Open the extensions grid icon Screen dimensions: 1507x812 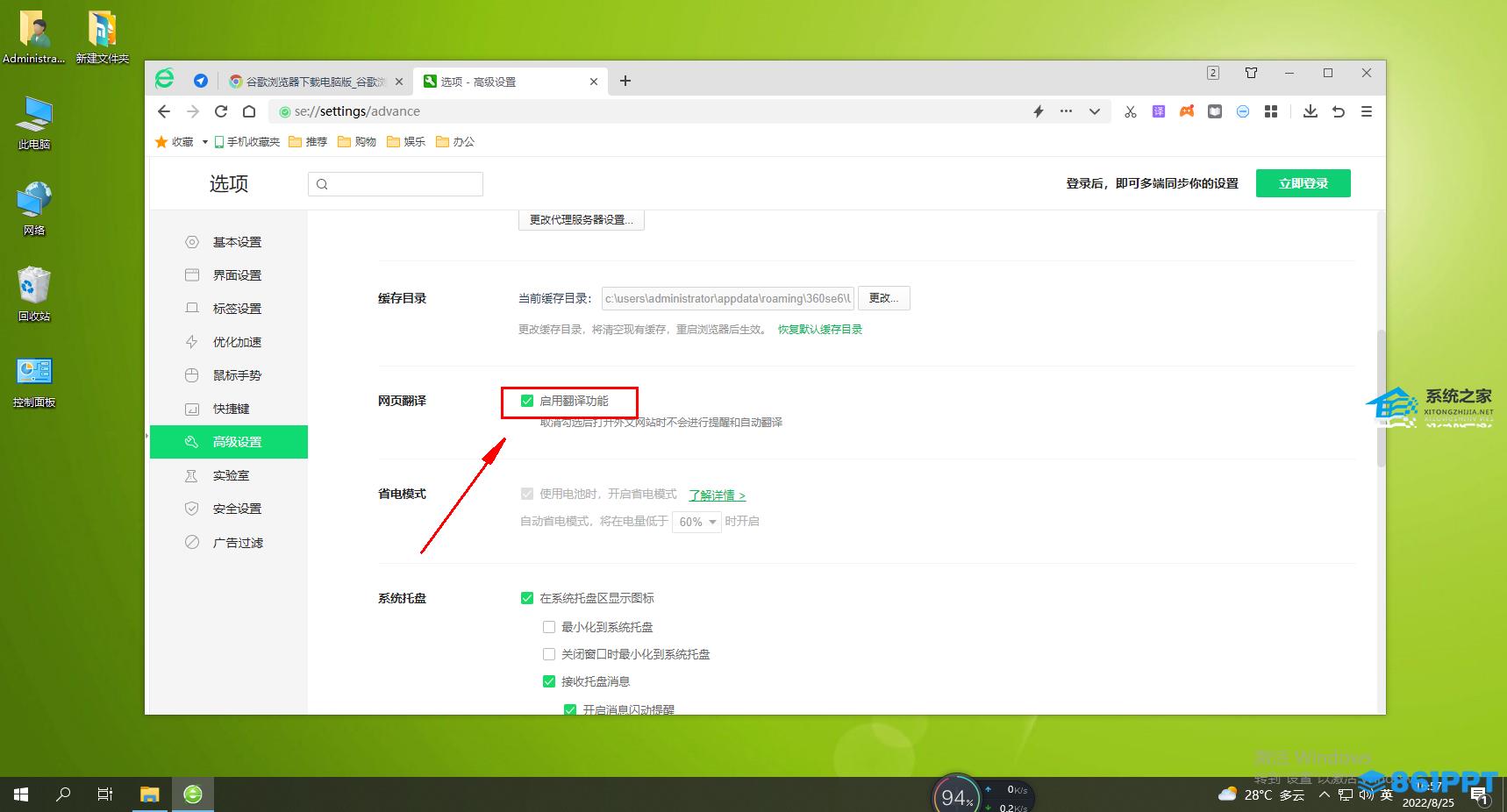1271,111
